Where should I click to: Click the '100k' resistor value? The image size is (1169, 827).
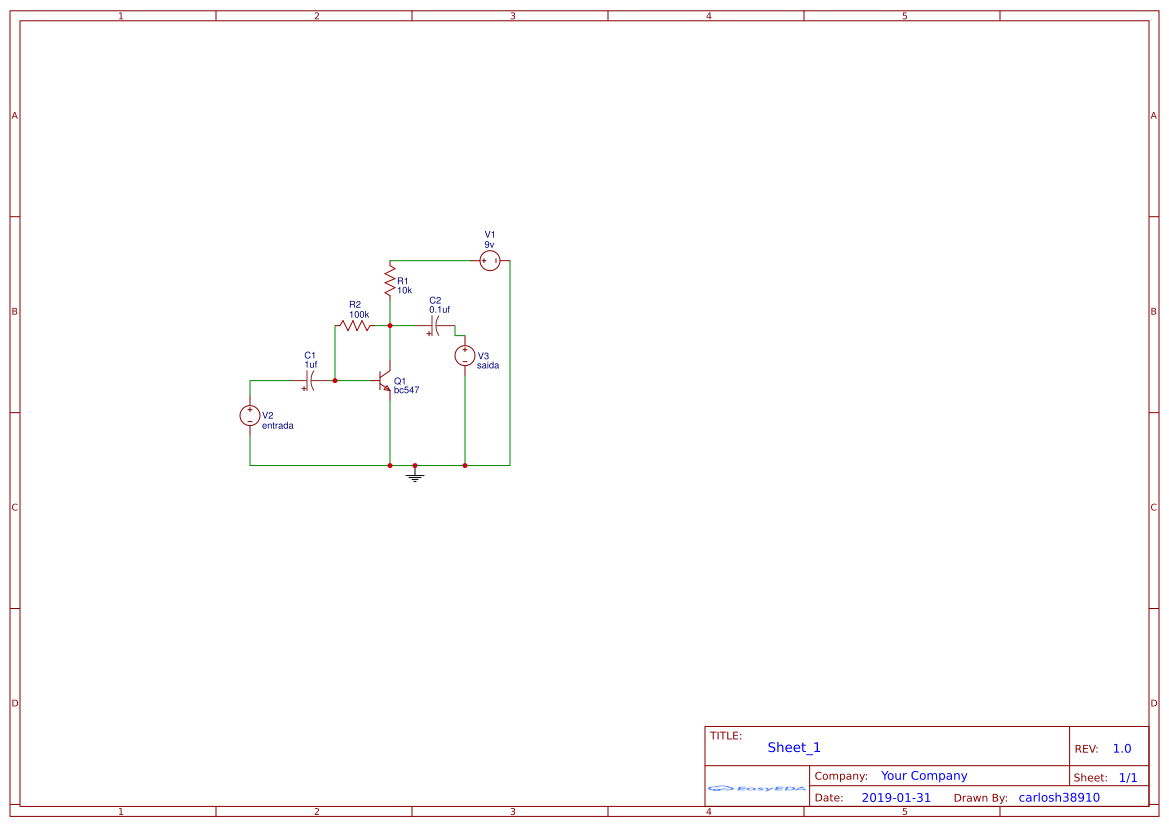click(359, 315)
